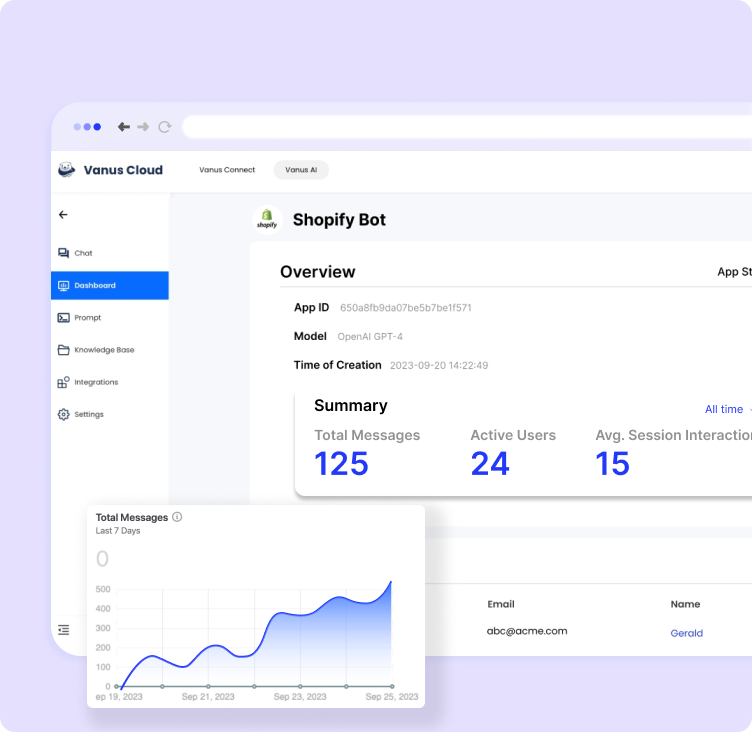The width and height of the screenshot is (752, 732).
Task: Click the Email column header
Action: (501, 604)
